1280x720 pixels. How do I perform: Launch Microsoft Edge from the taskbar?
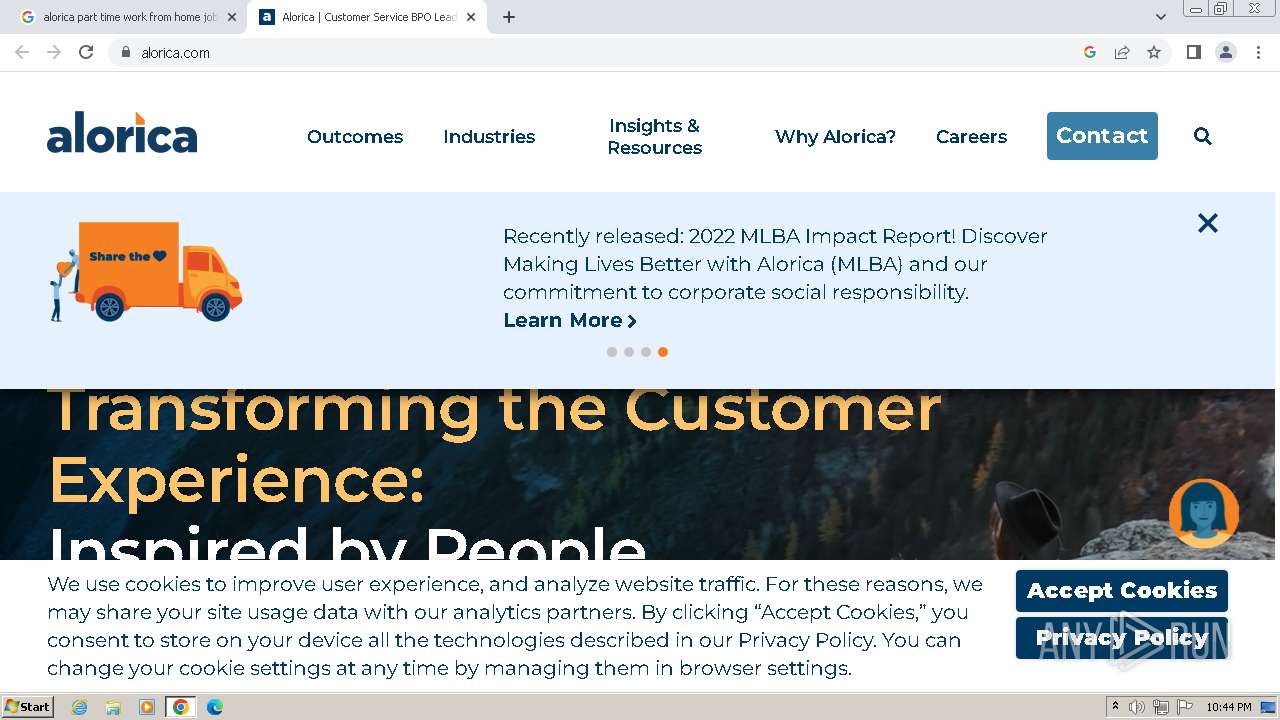[215, 707]
